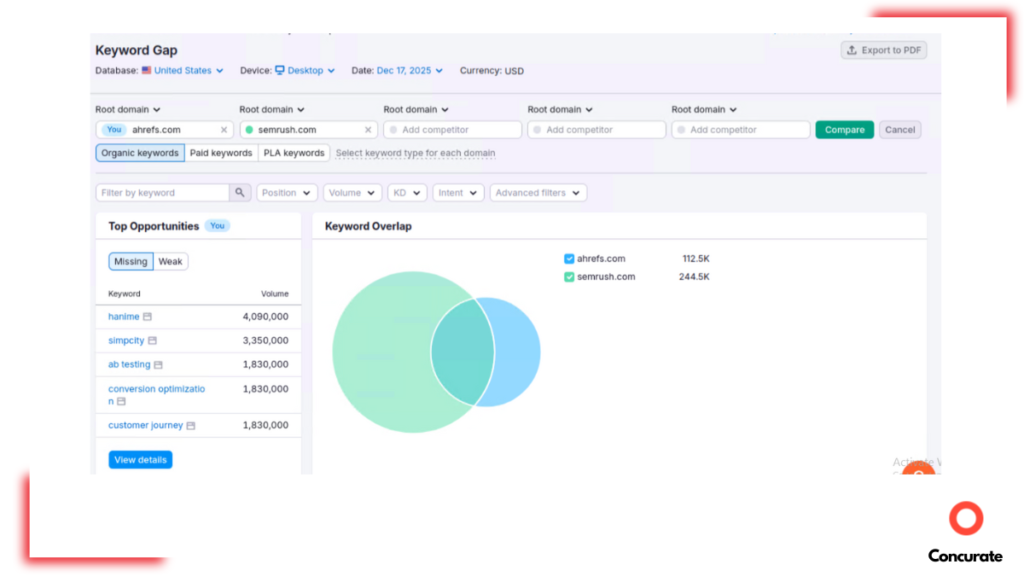Click the View details button
The height and width of the screenshot is (576, 1024).
click(x=140, y=459)
